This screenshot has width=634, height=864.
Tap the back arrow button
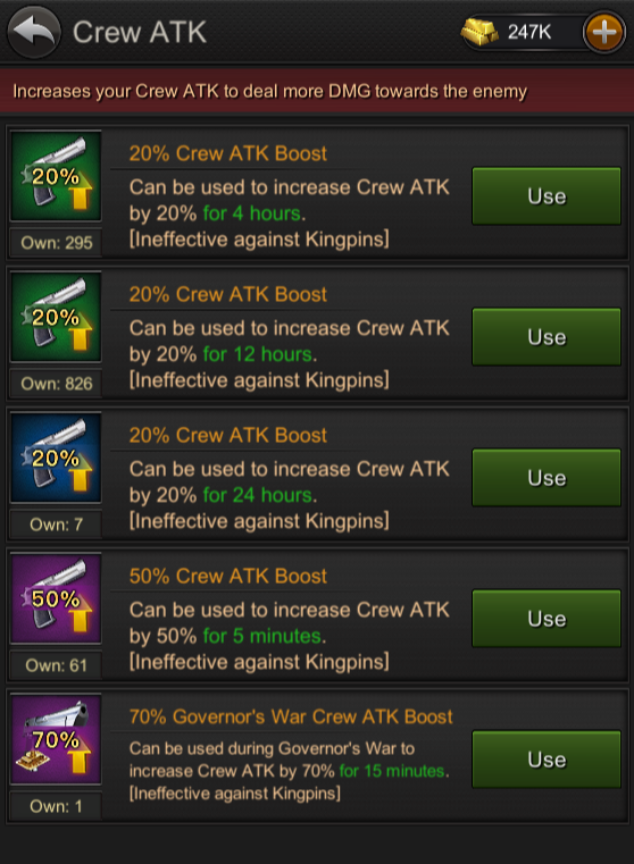tap(34, 32)
